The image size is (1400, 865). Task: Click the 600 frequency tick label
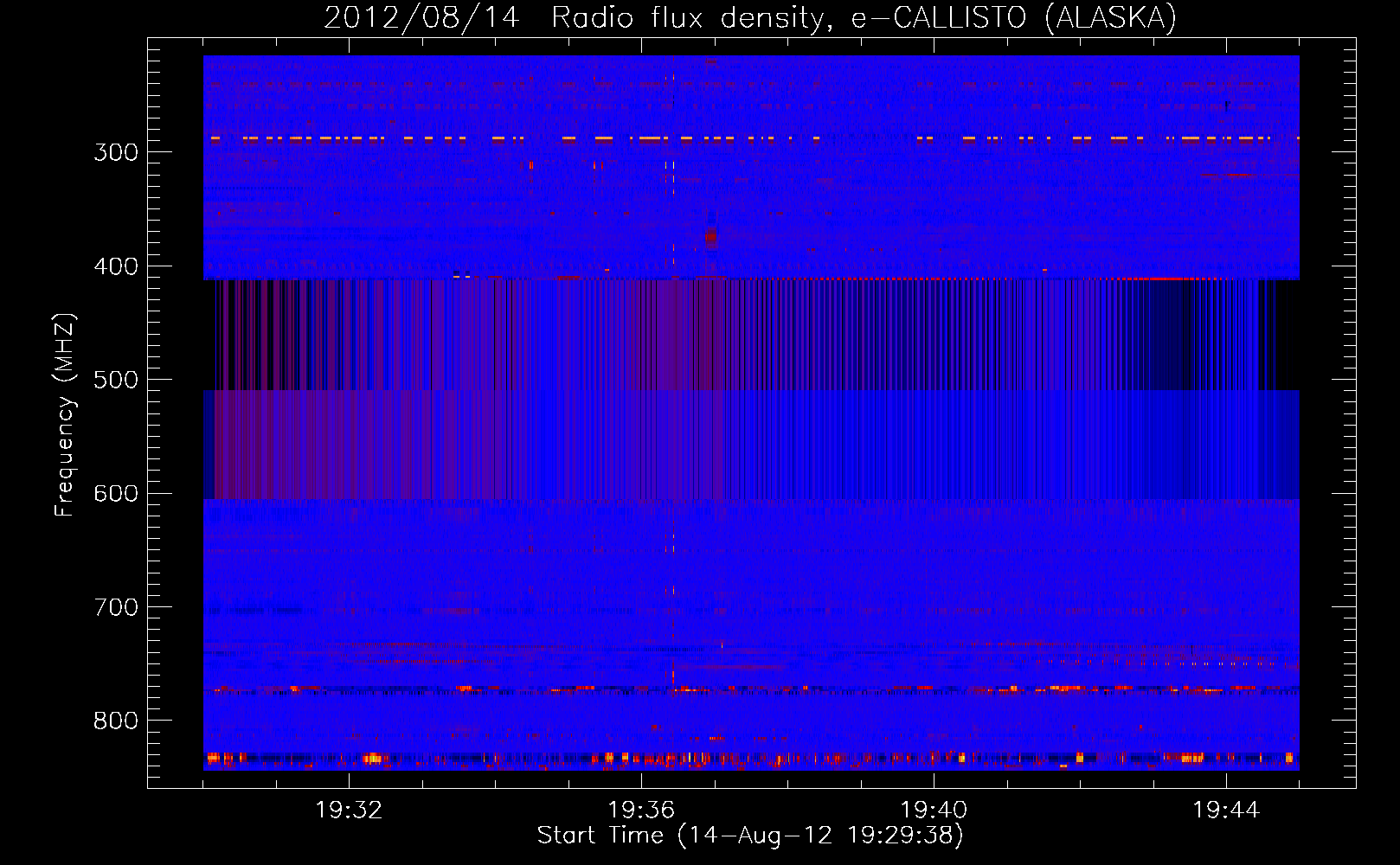(116, 494)
